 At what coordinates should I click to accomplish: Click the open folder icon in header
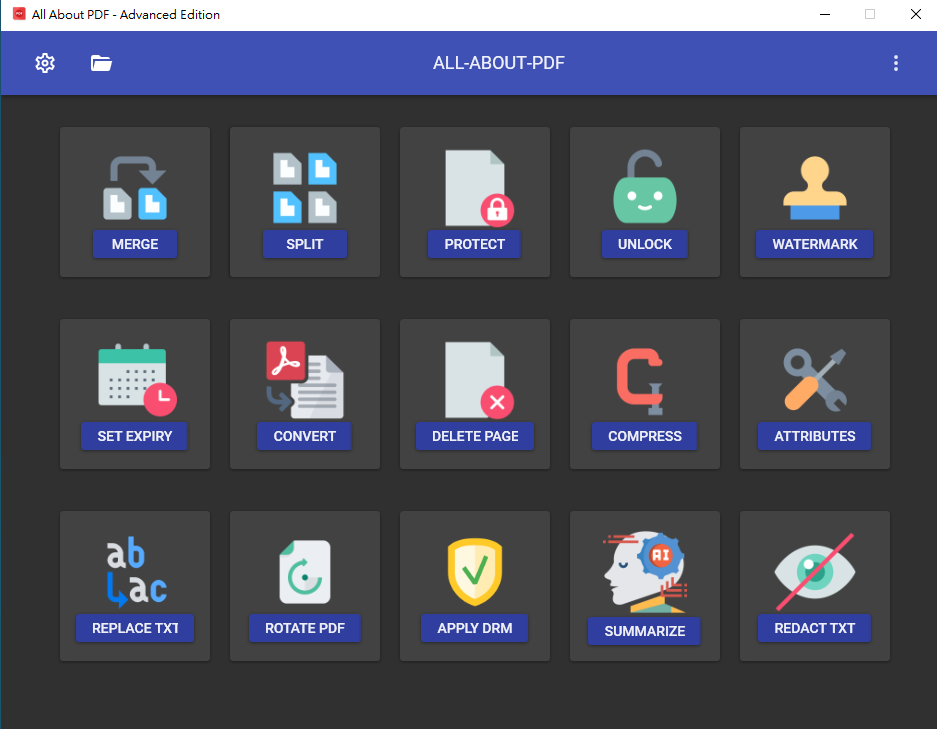101,63
